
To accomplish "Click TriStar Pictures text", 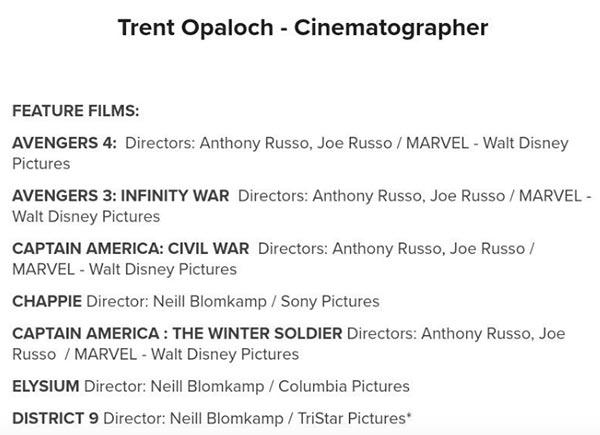I will coord(352,419).
